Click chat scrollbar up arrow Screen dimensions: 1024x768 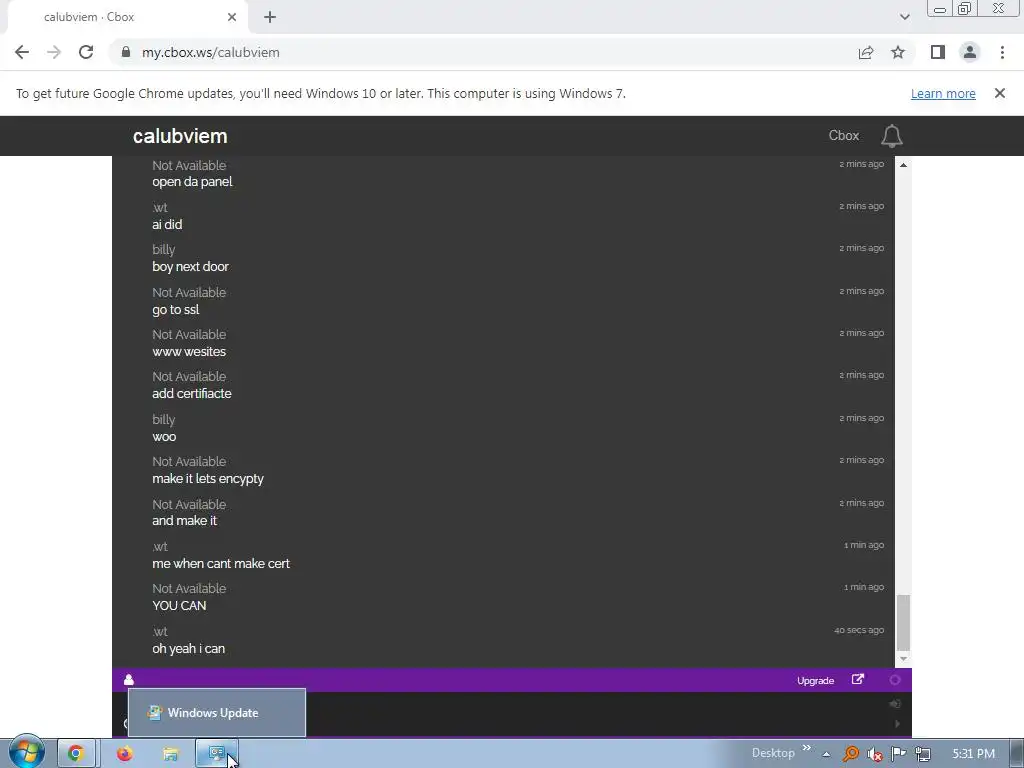pyautogui.click(x=903, y=165)
